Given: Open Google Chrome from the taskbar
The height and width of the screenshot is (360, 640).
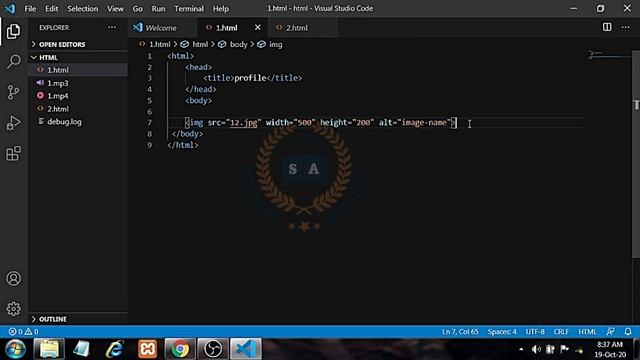Looking at the screenshot, I should 180,349.
